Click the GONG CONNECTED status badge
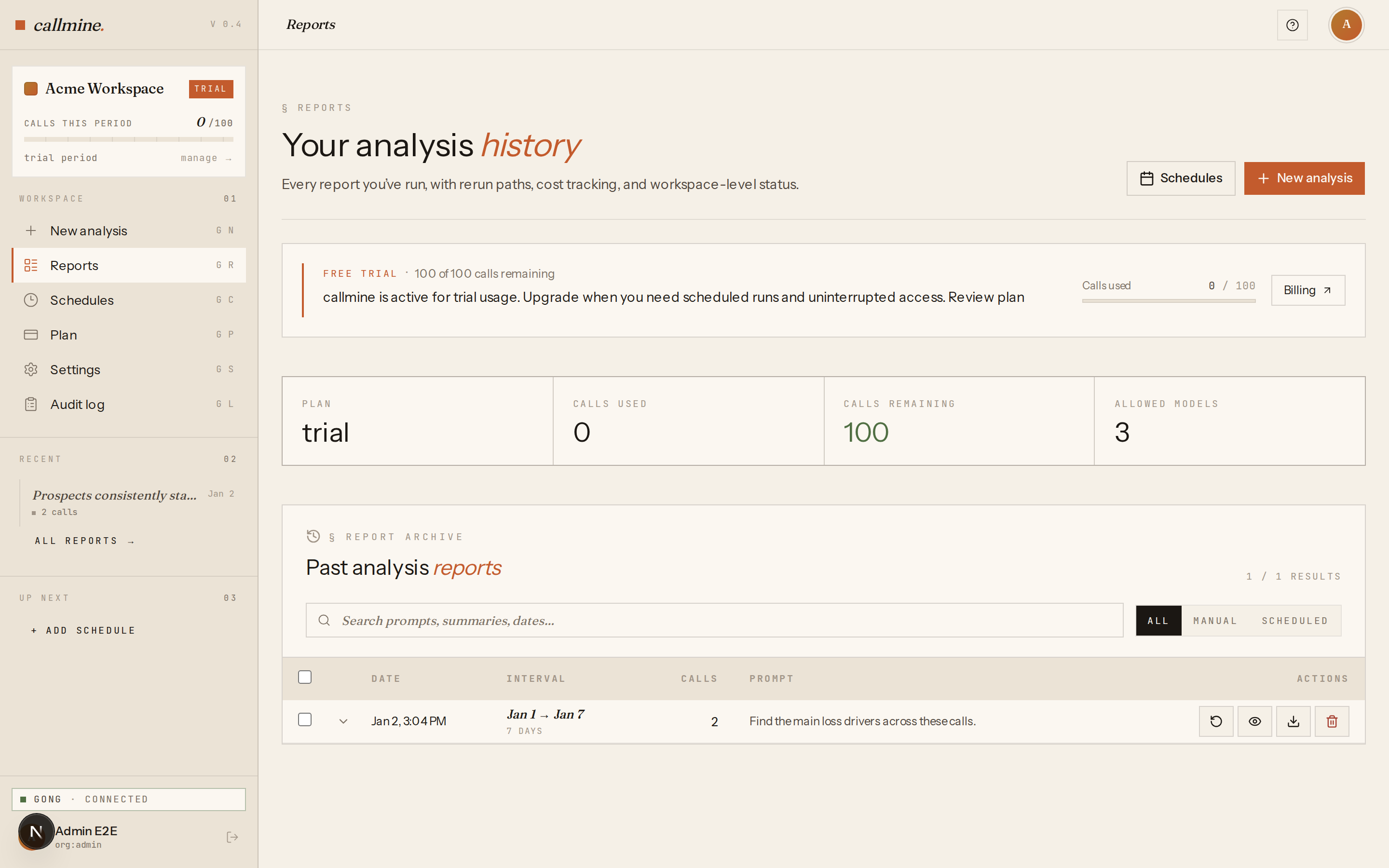Screen dimensions: 1389x868 (129, 799)
